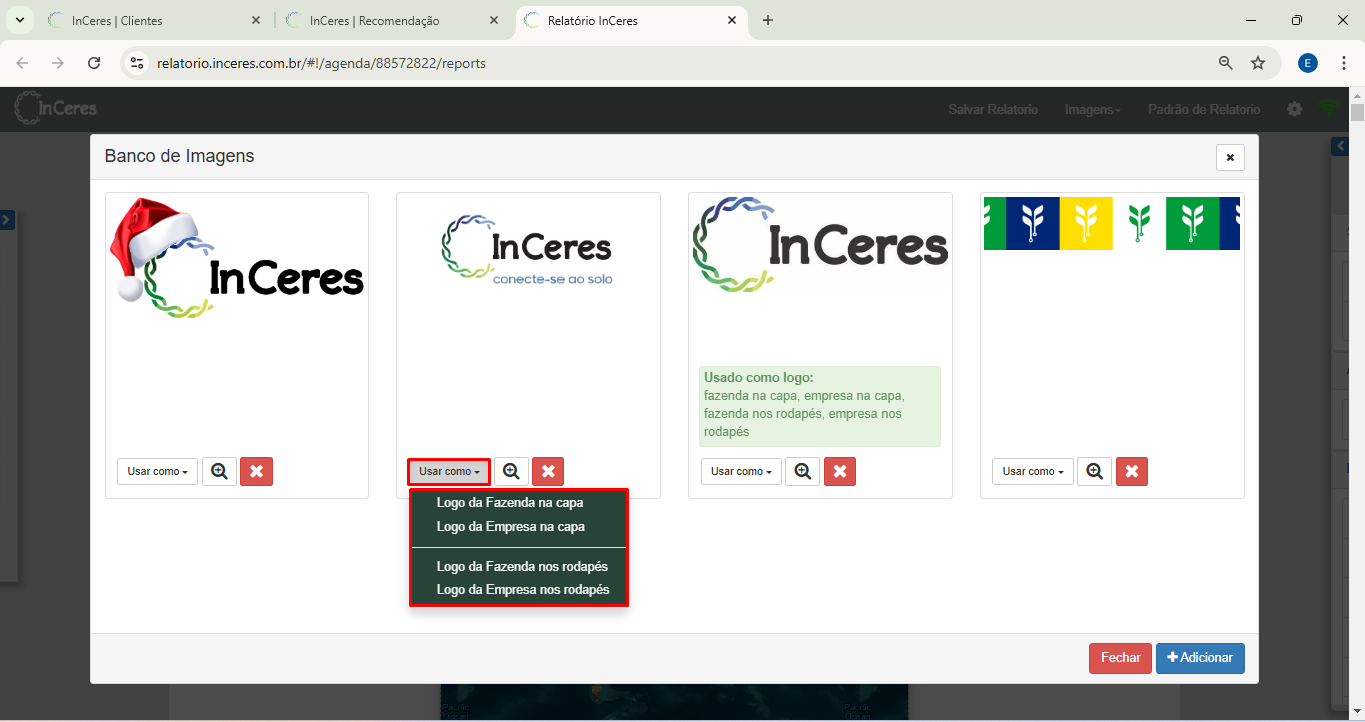Close the 'Relatório InCeres' tab
This screenshot has width=1365, height=722.
tap(732, 20)
